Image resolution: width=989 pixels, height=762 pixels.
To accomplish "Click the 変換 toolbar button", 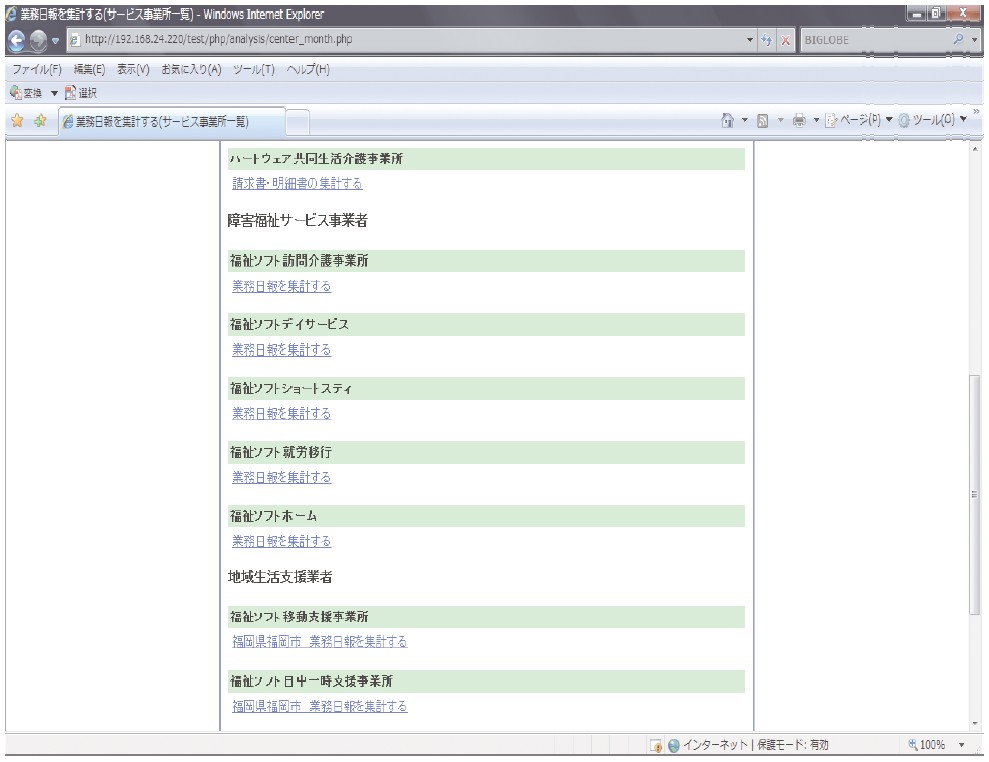I will pyautogui.click(x=26, y=93).
